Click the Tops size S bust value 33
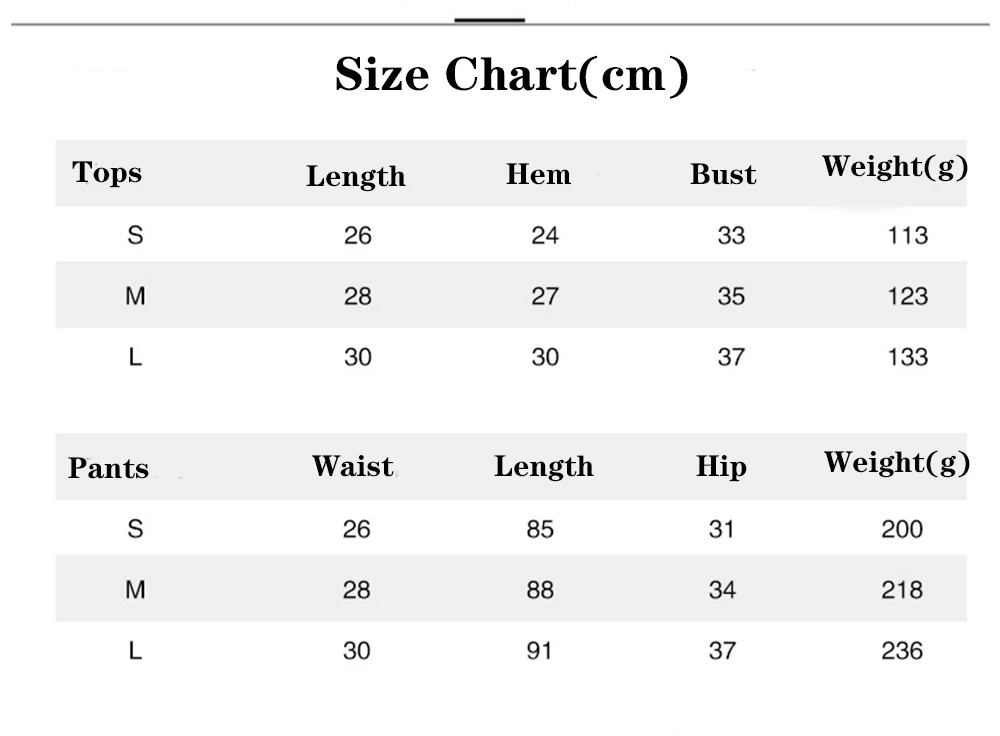1000x736 pixels. (731, 236)
